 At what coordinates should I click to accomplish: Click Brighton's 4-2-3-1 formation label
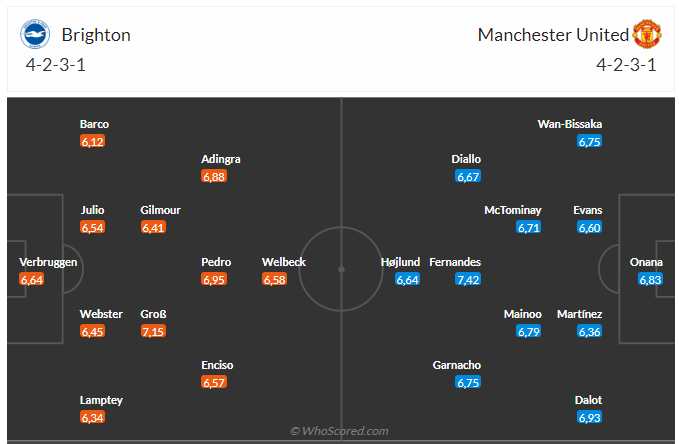pyautogui.click(x=56, y=65)
